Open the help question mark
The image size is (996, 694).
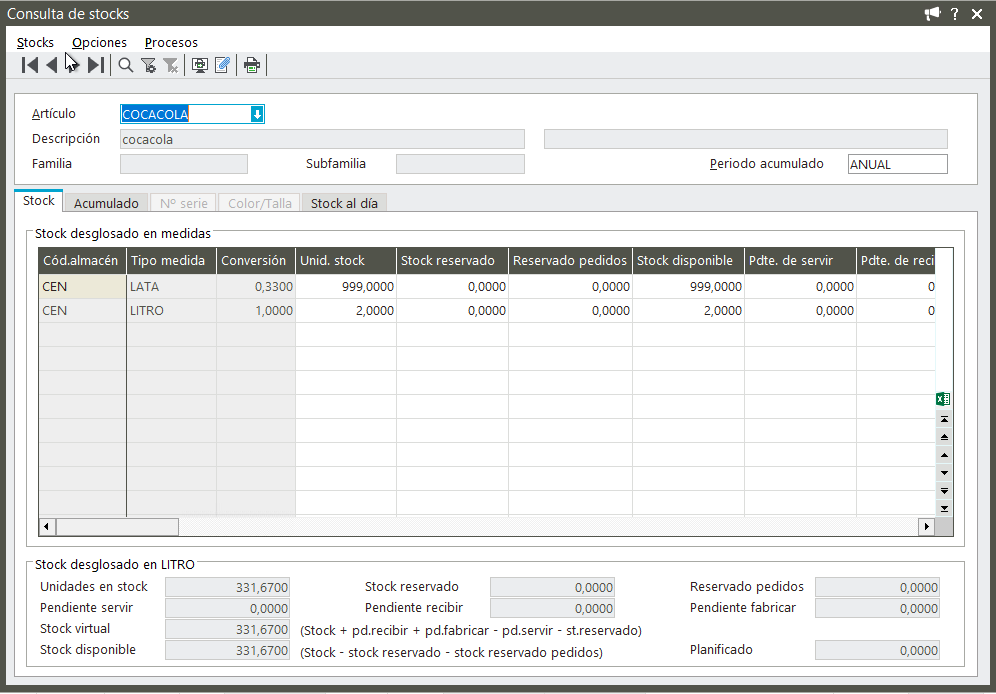(955, 14)
